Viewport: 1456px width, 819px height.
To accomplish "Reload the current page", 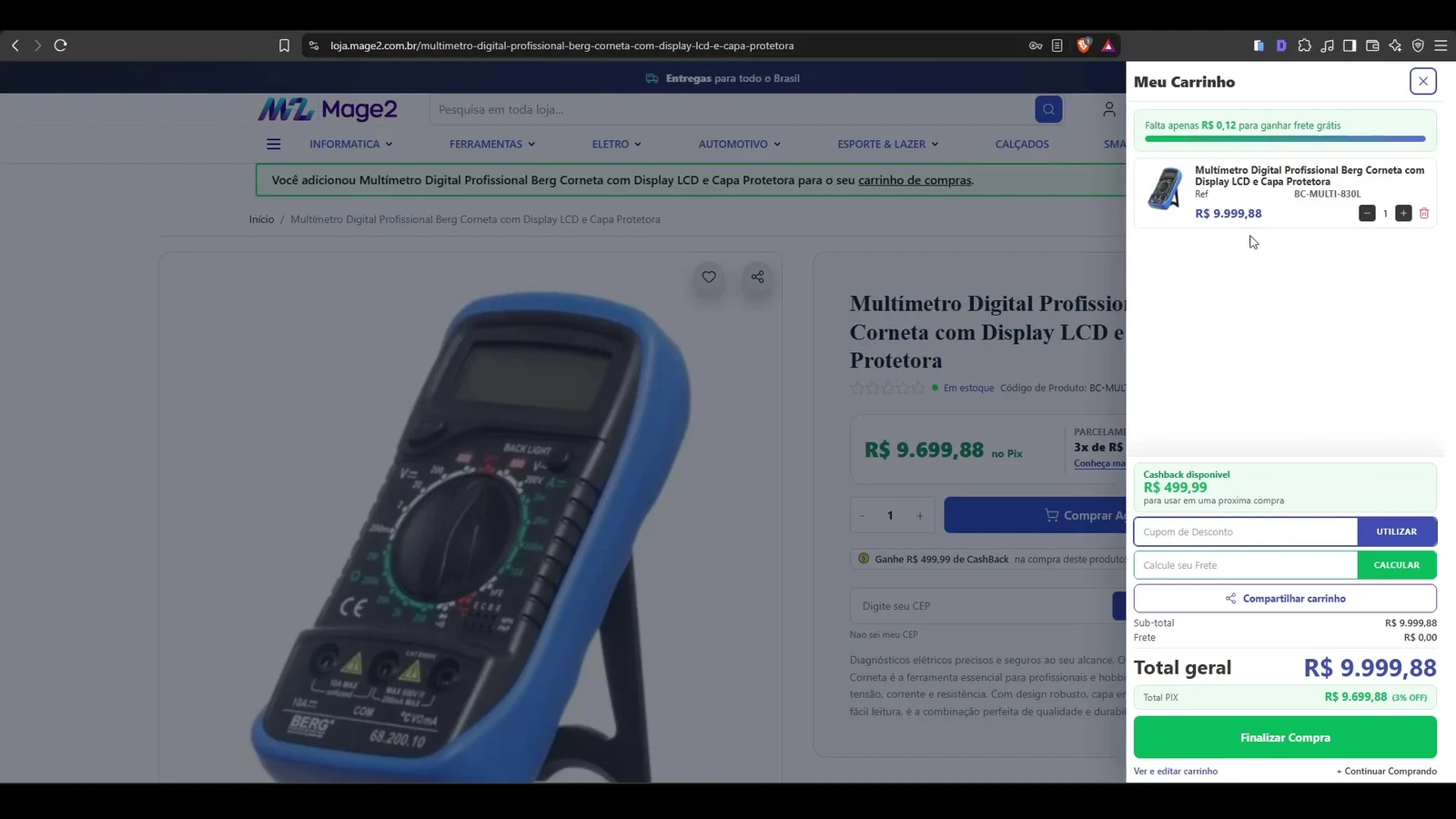I will point(61,45).
